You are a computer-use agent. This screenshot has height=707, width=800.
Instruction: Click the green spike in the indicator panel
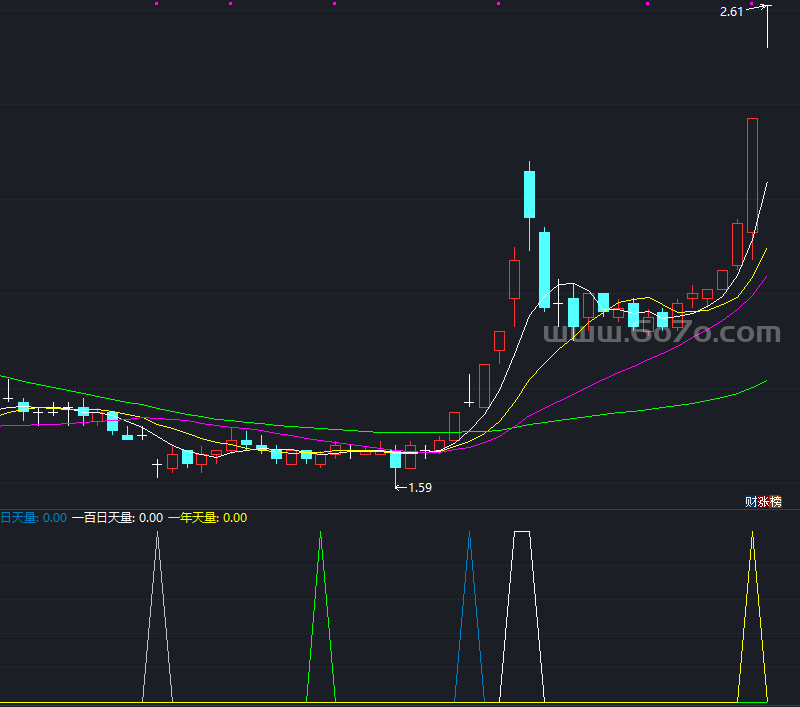click(320, 616)
